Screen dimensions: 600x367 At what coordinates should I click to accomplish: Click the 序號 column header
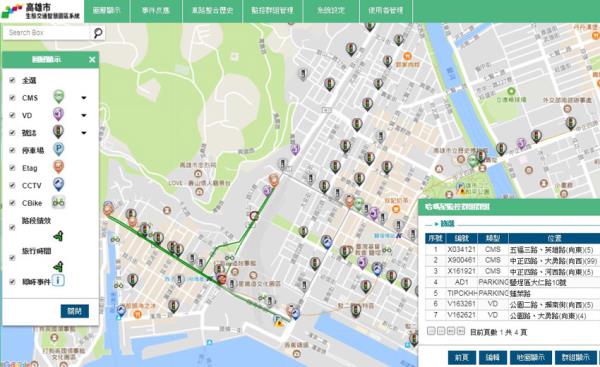point(435,238)
